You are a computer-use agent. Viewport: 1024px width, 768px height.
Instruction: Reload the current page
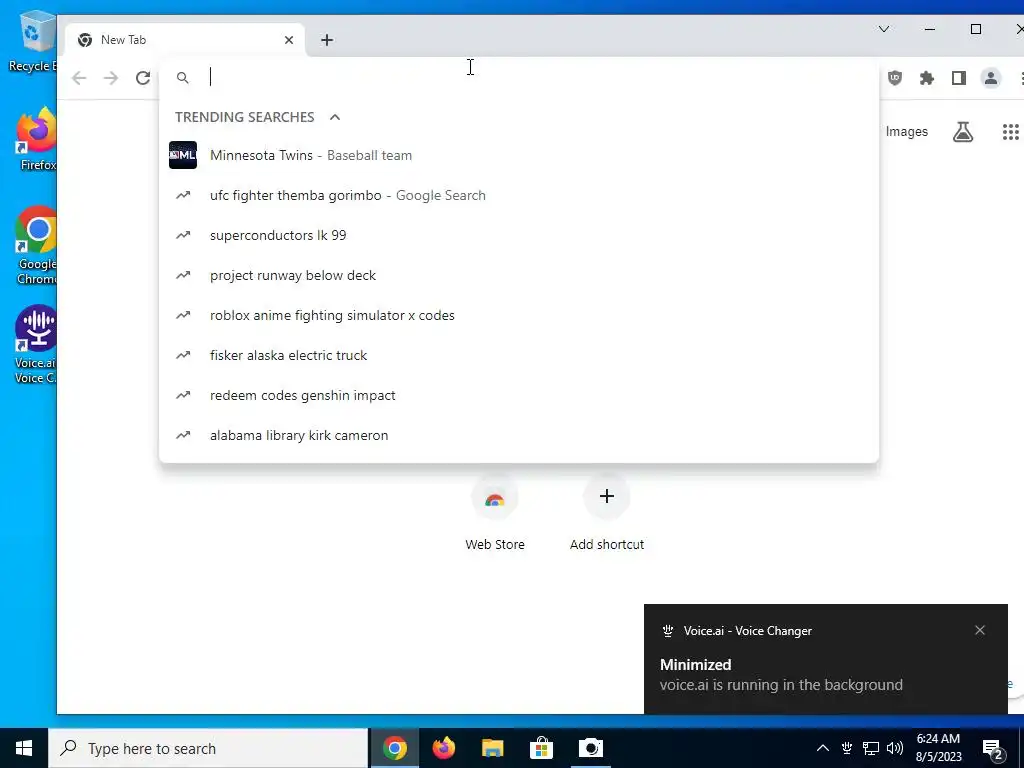click(143, 78)
